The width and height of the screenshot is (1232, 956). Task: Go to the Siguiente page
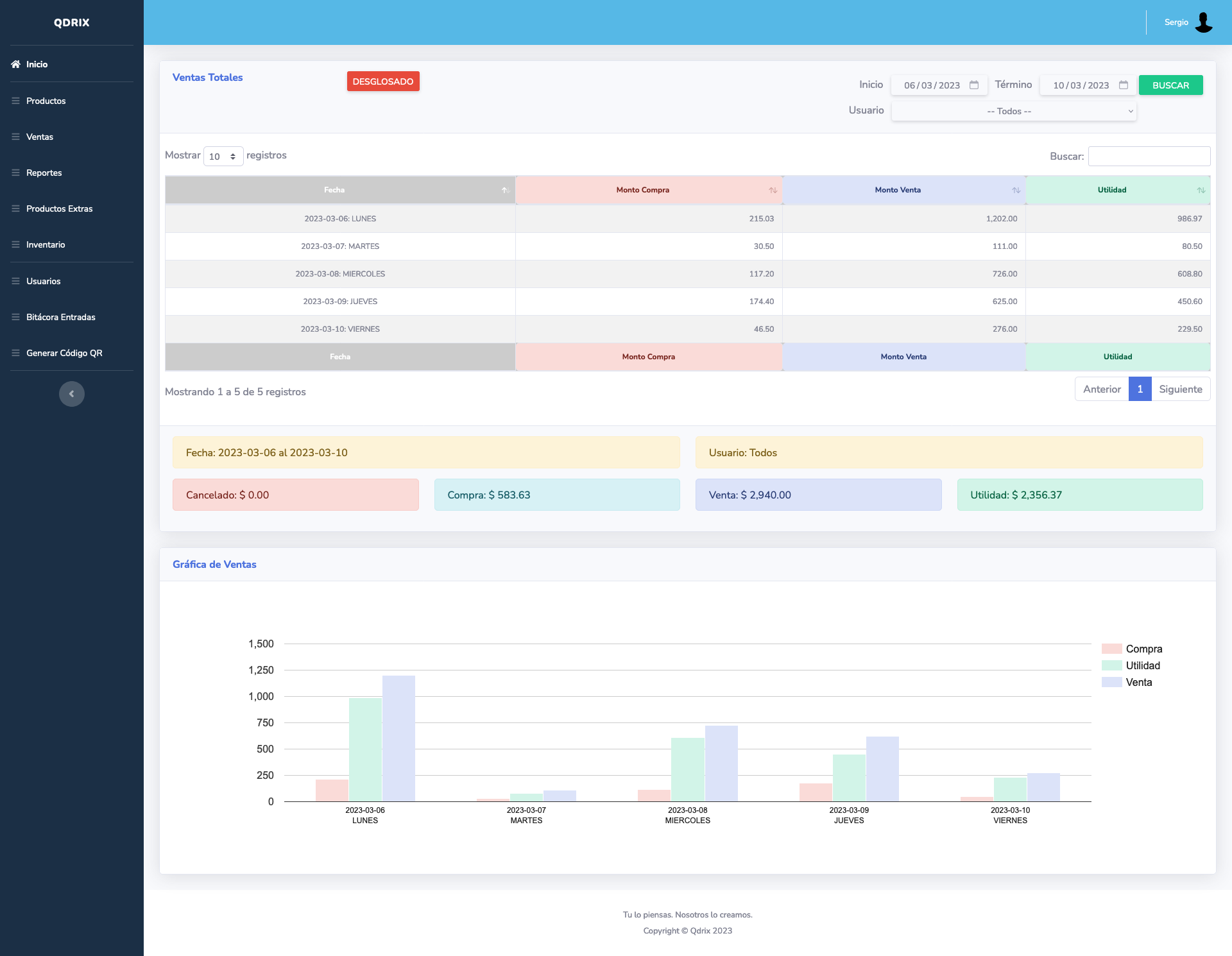click(x=1181, y=389)
